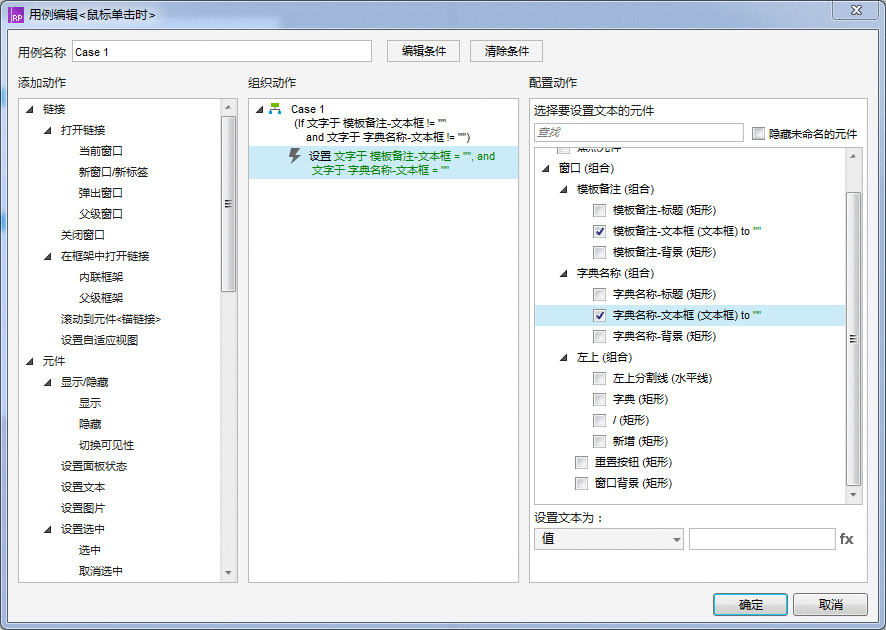The height and width of the screenshot is (630, 886).
Task: Collapse 在框架中打开链接 subgroup
Action: coord(48,257)
